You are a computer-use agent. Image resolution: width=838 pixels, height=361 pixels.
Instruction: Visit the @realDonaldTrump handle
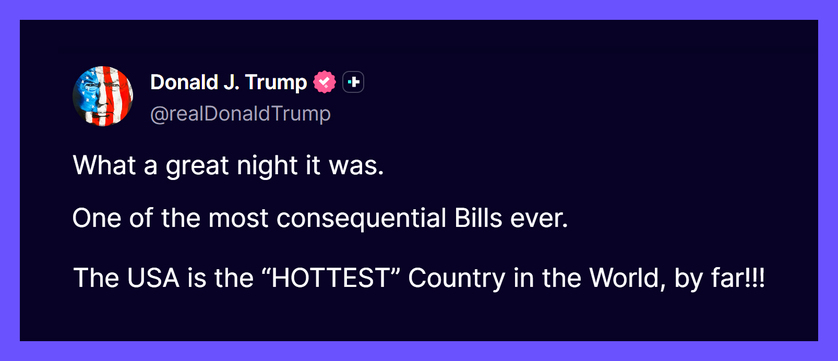click(x=240, y=114)
